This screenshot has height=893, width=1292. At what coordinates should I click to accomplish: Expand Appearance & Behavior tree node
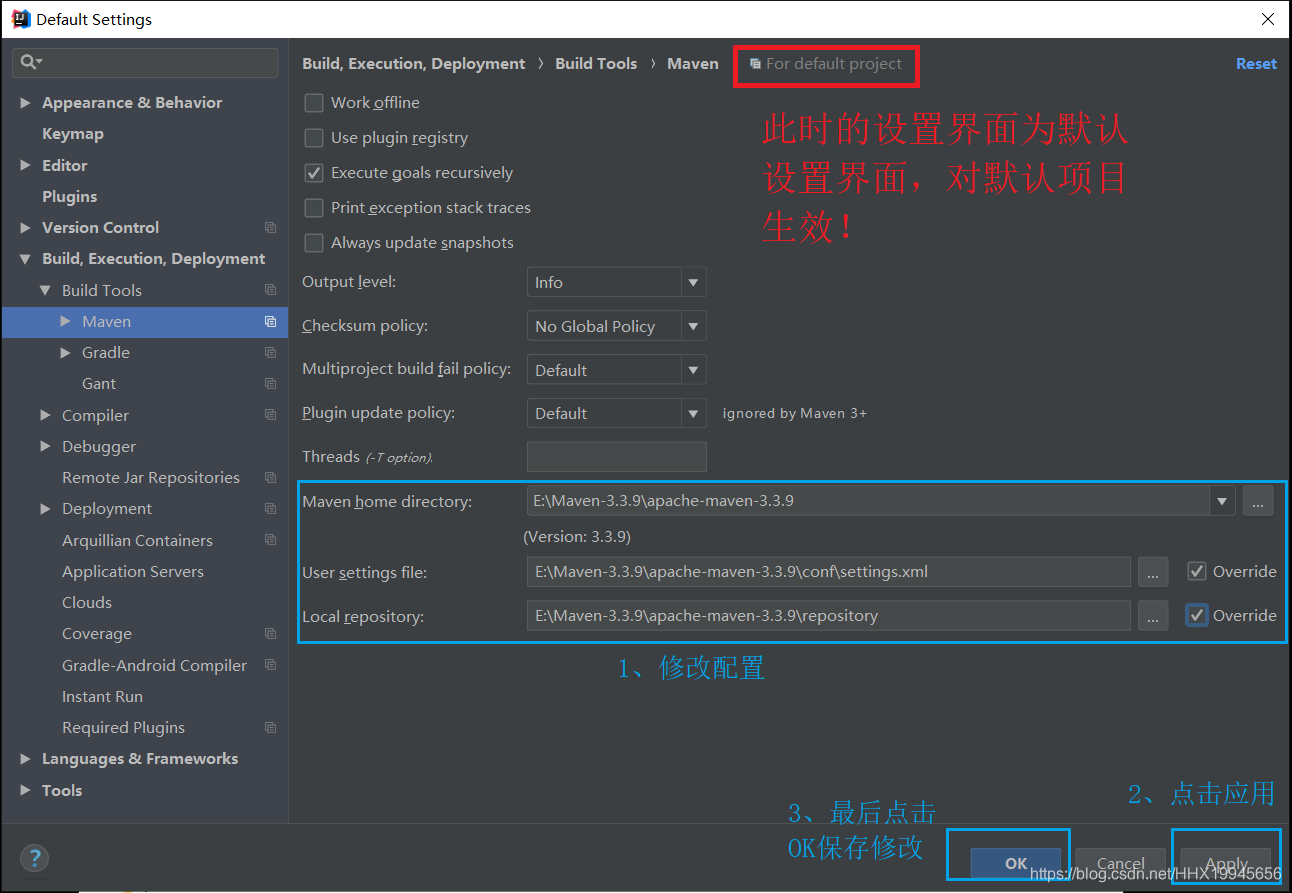coord(26,103)
